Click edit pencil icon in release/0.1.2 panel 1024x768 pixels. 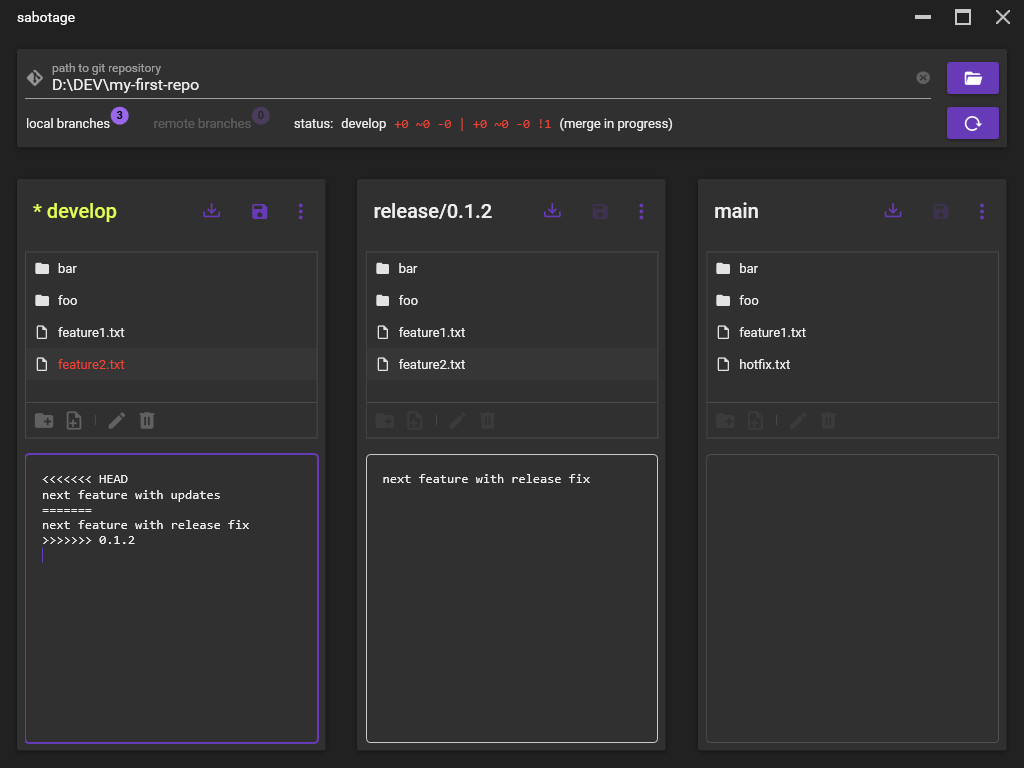coord(458,421)
